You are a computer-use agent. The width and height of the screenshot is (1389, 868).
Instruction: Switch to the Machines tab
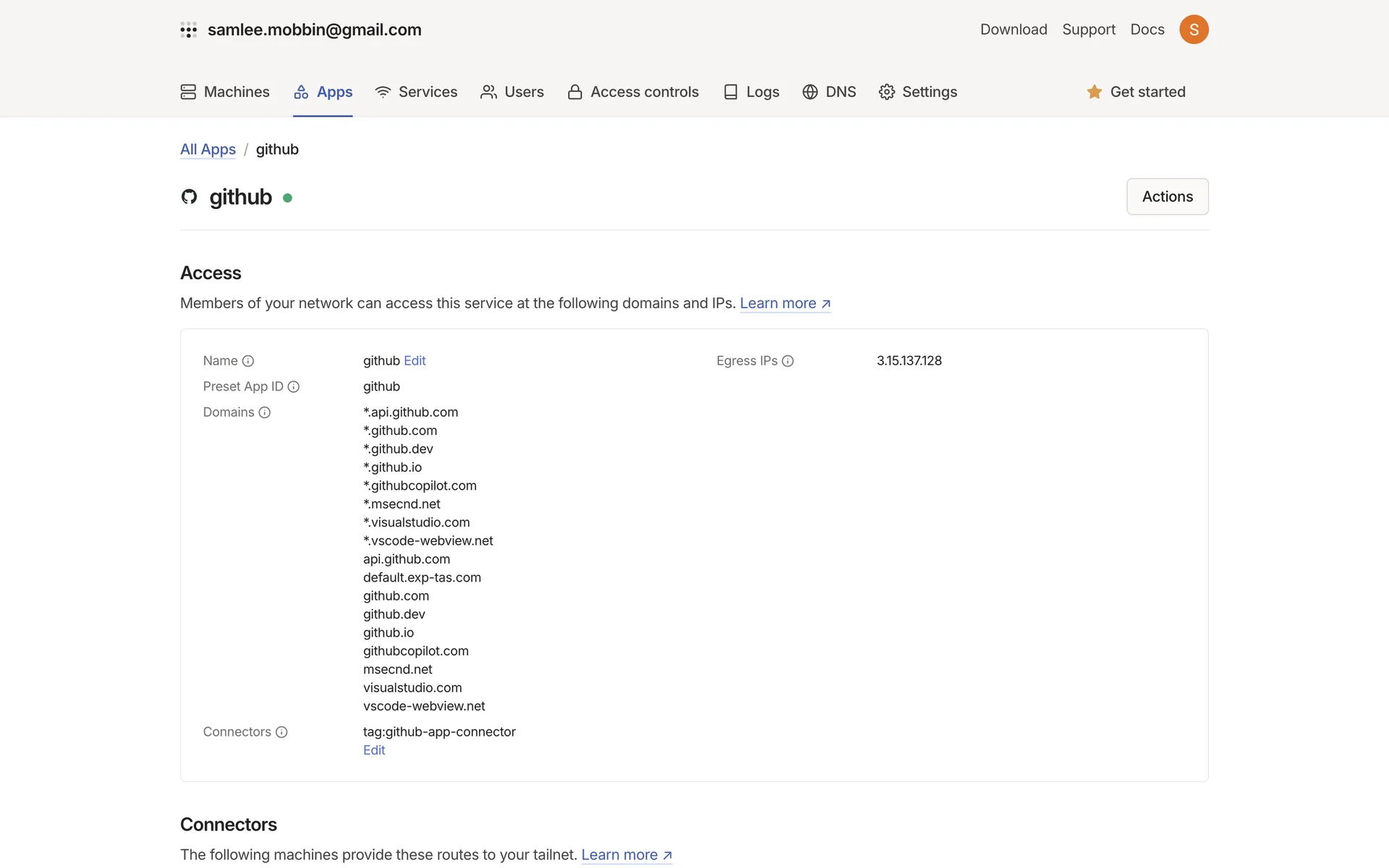[x=225, y=92]
